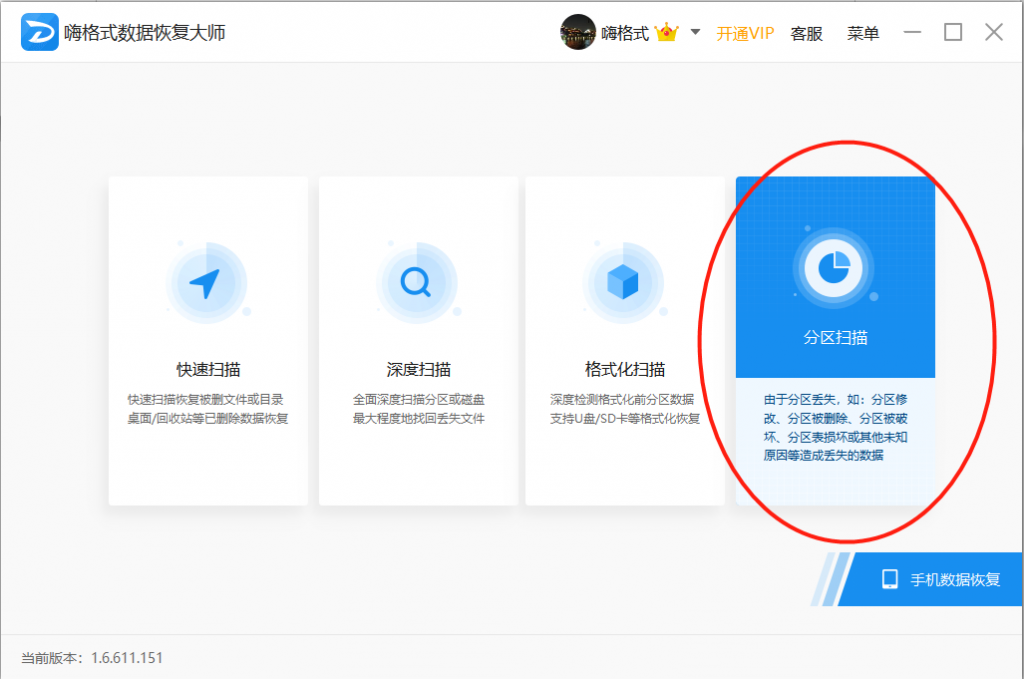The width and height of the screenshot is (1024, 679).
Task: Click the 嗨格式 app logo icon
Action: point(39,32)
